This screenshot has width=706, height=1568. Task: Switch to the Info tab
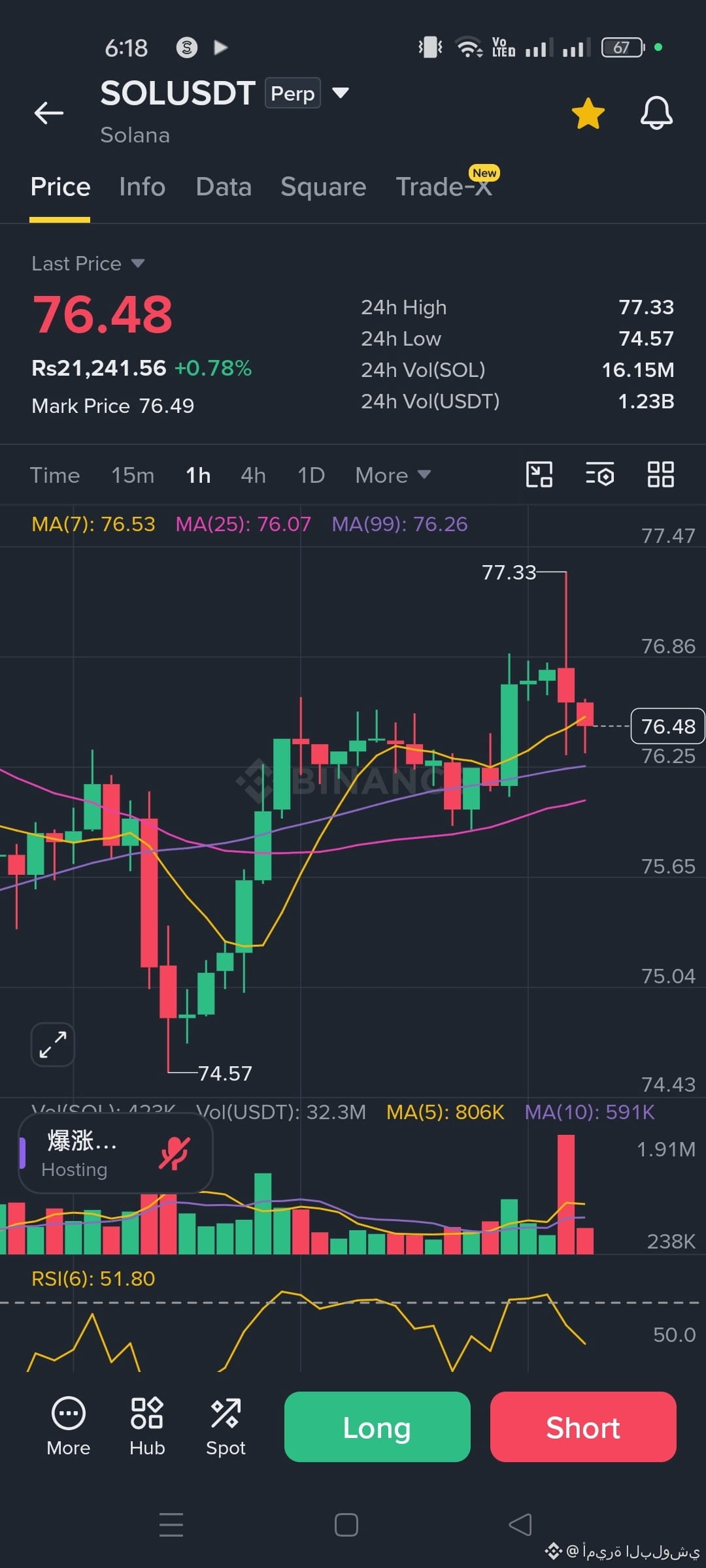coord(142,187)
